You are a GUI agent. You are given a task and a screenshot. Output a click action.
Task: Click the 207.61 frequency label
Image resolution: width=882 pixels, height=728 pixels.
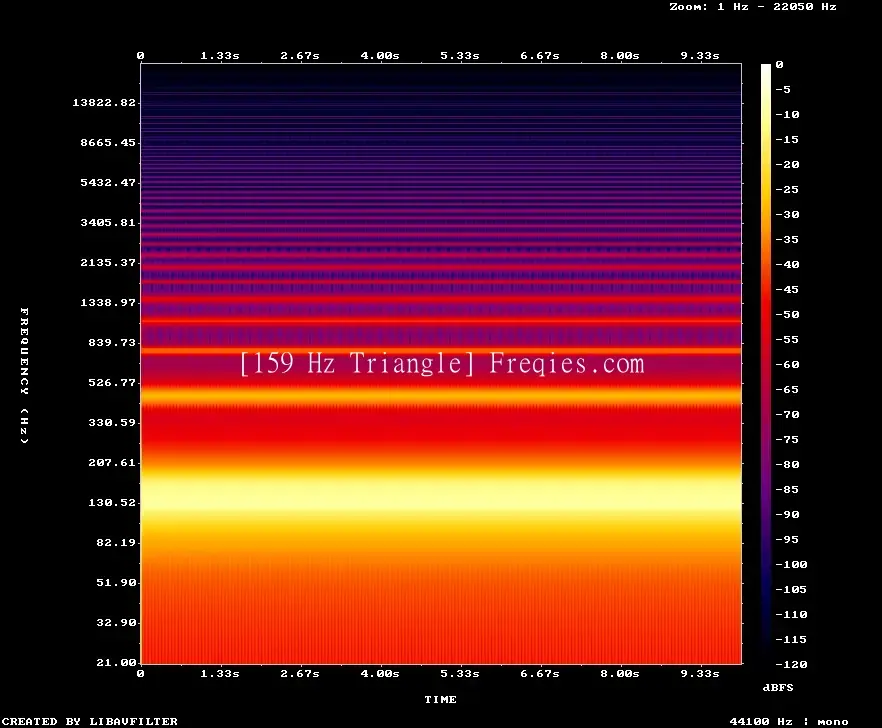(x=112, y=462)
